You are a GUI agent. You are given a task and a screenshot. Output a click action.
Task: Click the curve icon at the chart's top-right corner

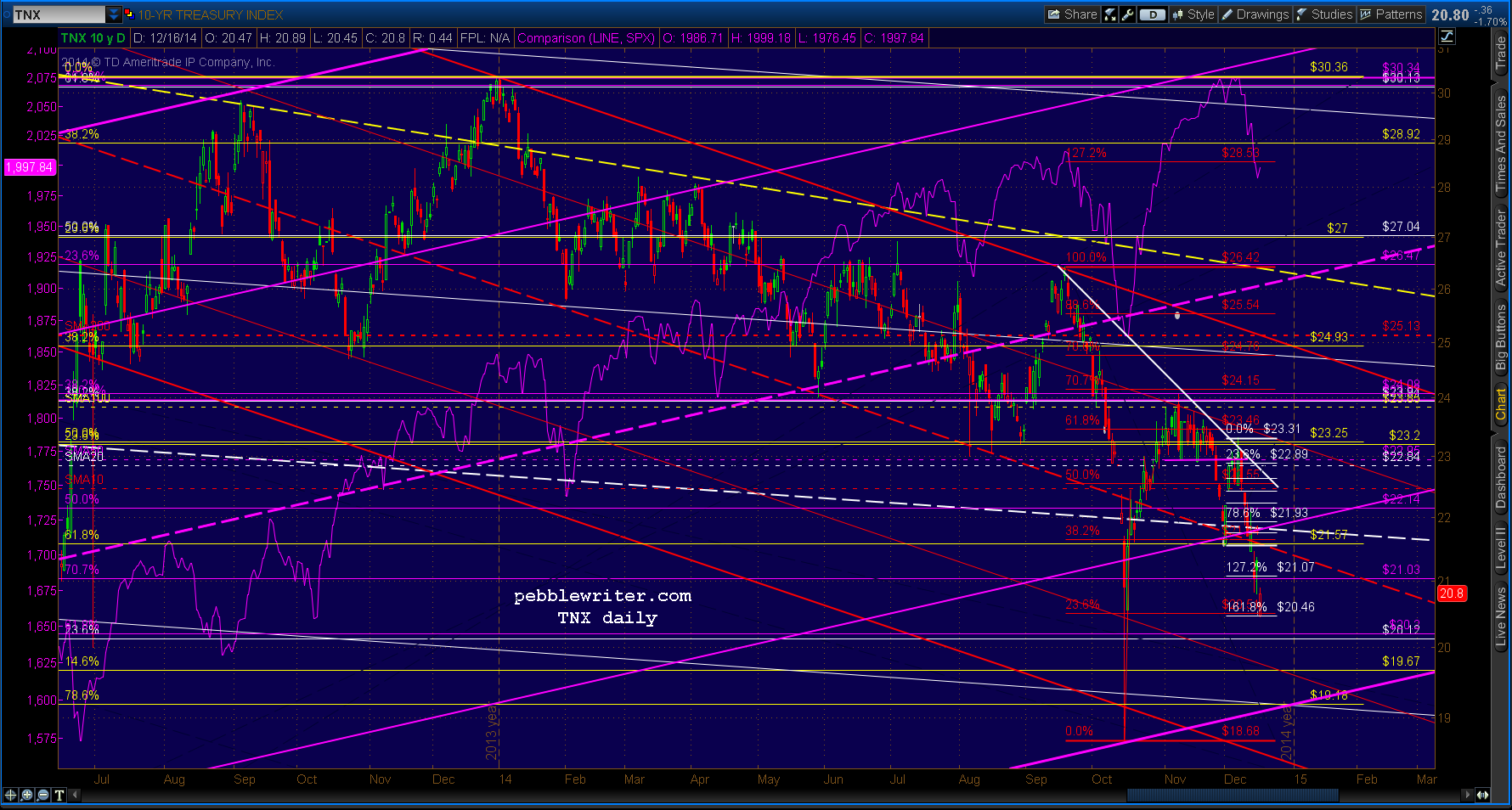tap(1447, 37)
